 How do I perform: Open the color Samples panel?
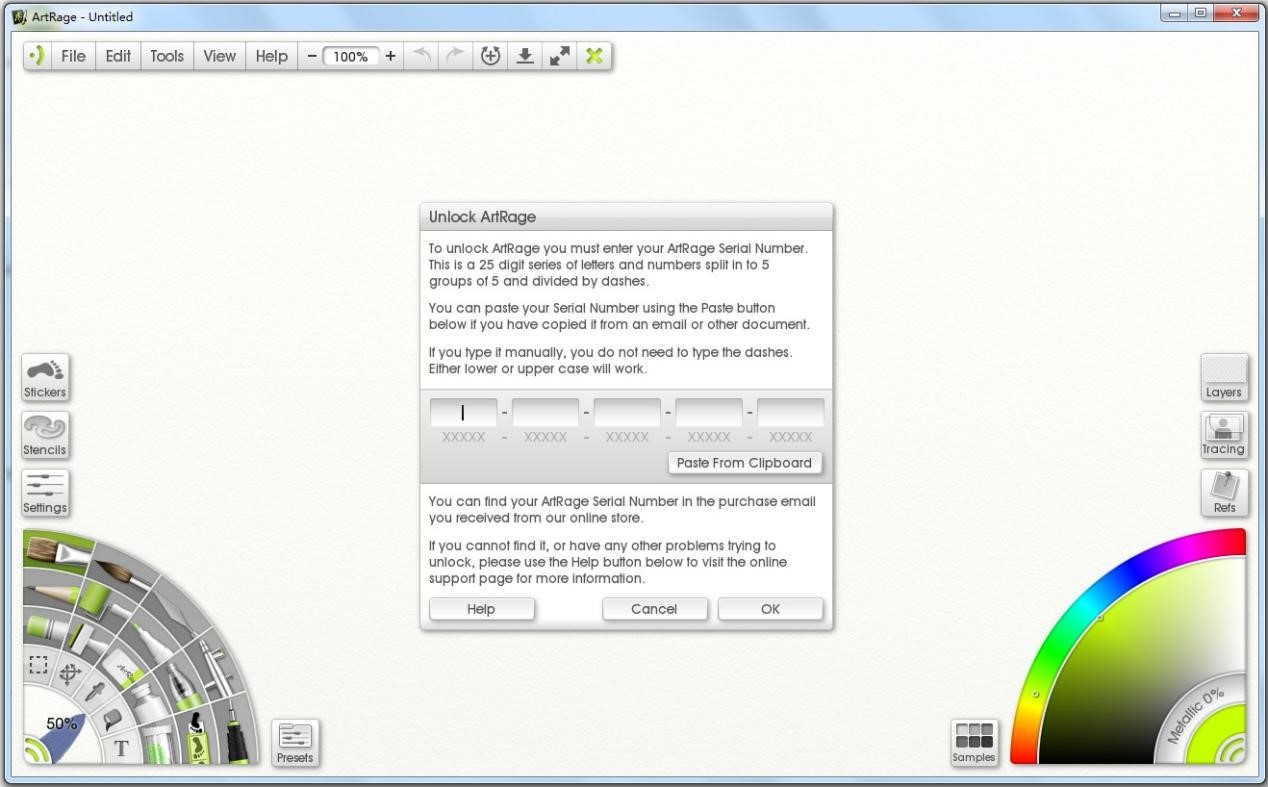(974, 743)
